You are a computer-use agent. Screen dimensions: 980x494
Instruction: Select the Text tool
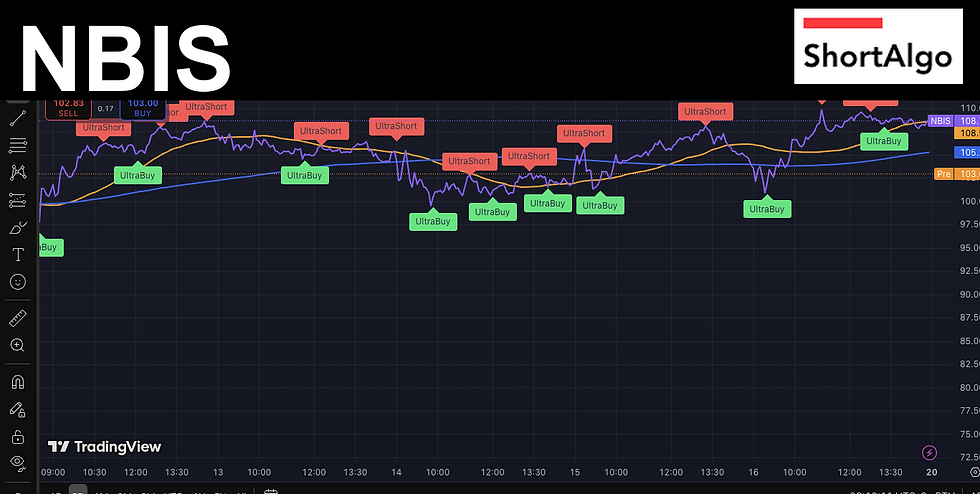18,255
